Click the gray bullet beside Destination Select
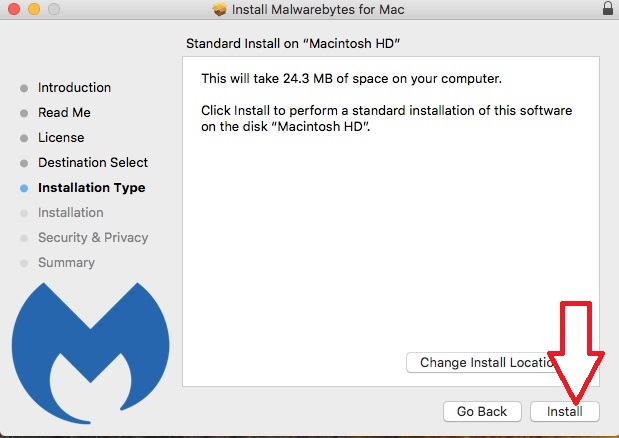This screenshot has height=438, width=619. pyautogui.click(x=24, y=163)
